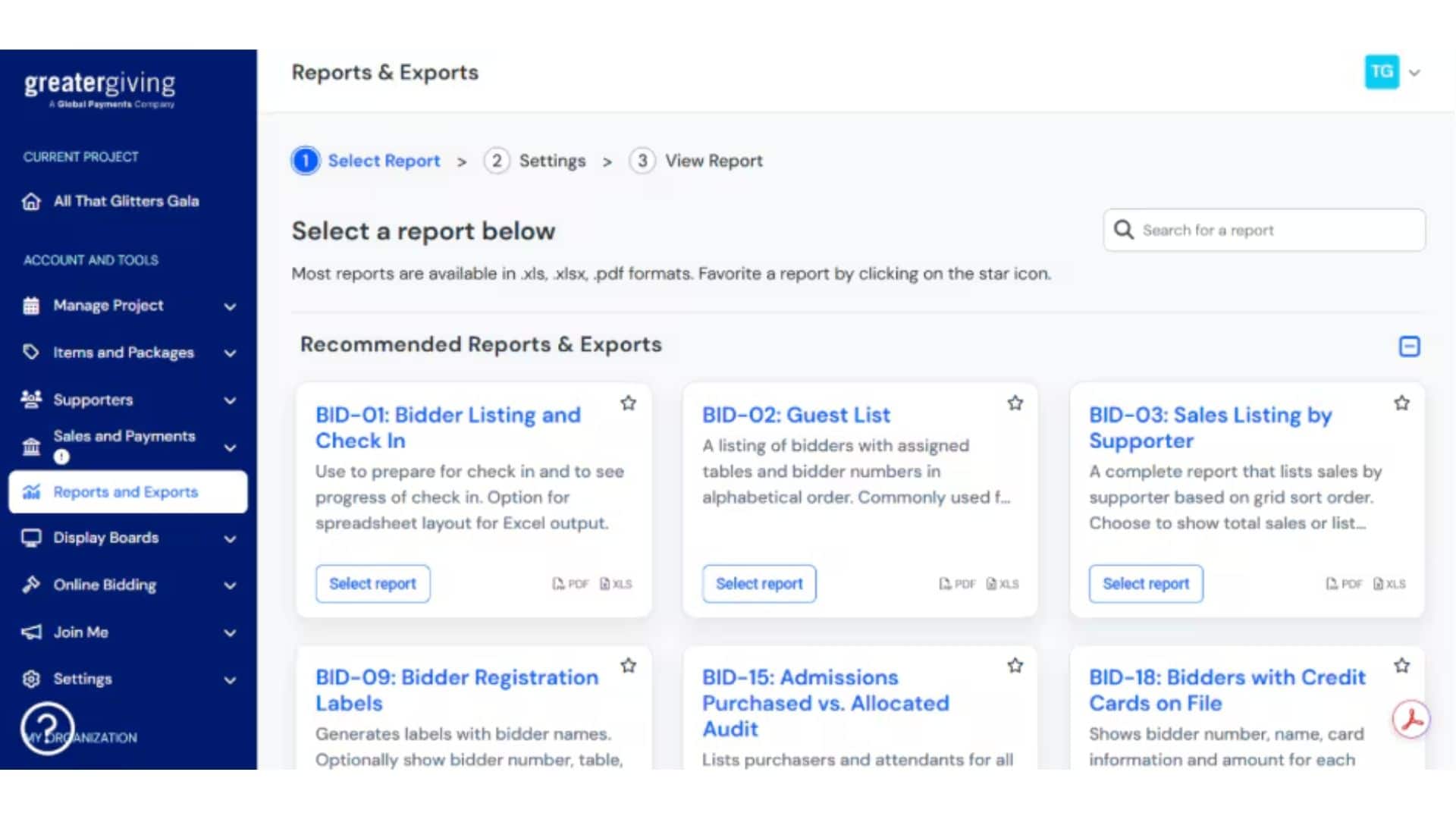Select Reports and Exports in sidebar
Screen dimensions: 1456x819
tap(127, 492)
